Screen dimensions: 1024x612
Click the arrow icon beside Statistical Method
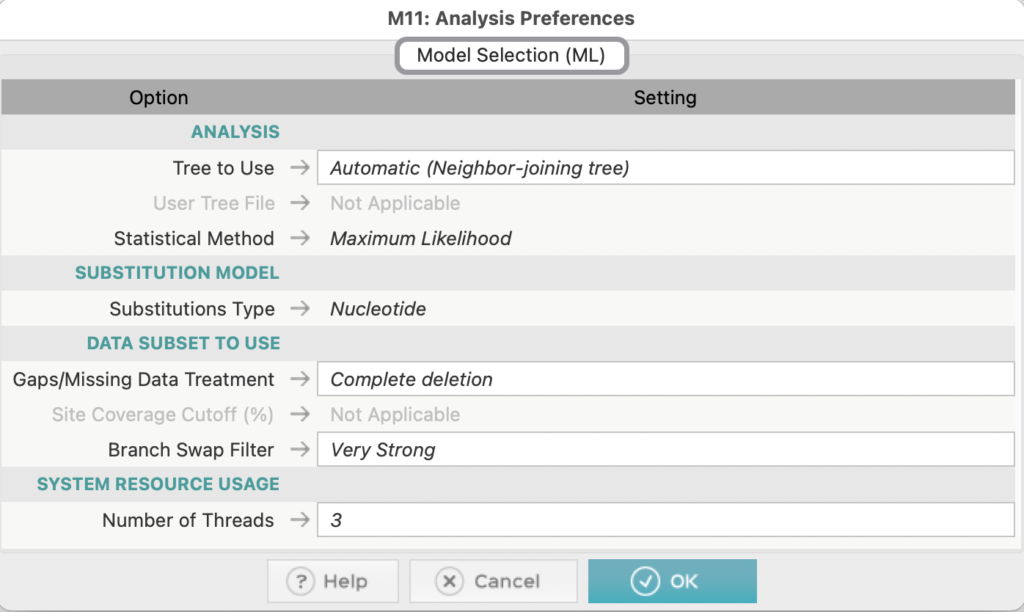[x=300, y=238]
